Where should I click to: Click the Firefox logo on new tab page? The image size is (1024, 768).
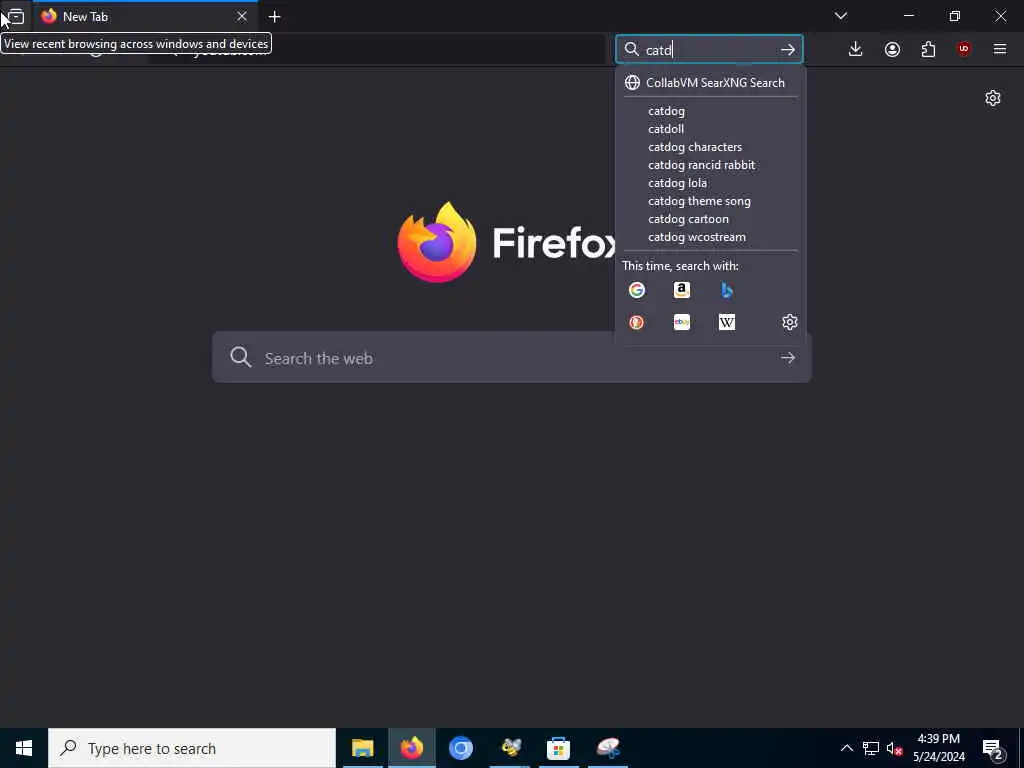pyautogui.click(x=436, y=242)
